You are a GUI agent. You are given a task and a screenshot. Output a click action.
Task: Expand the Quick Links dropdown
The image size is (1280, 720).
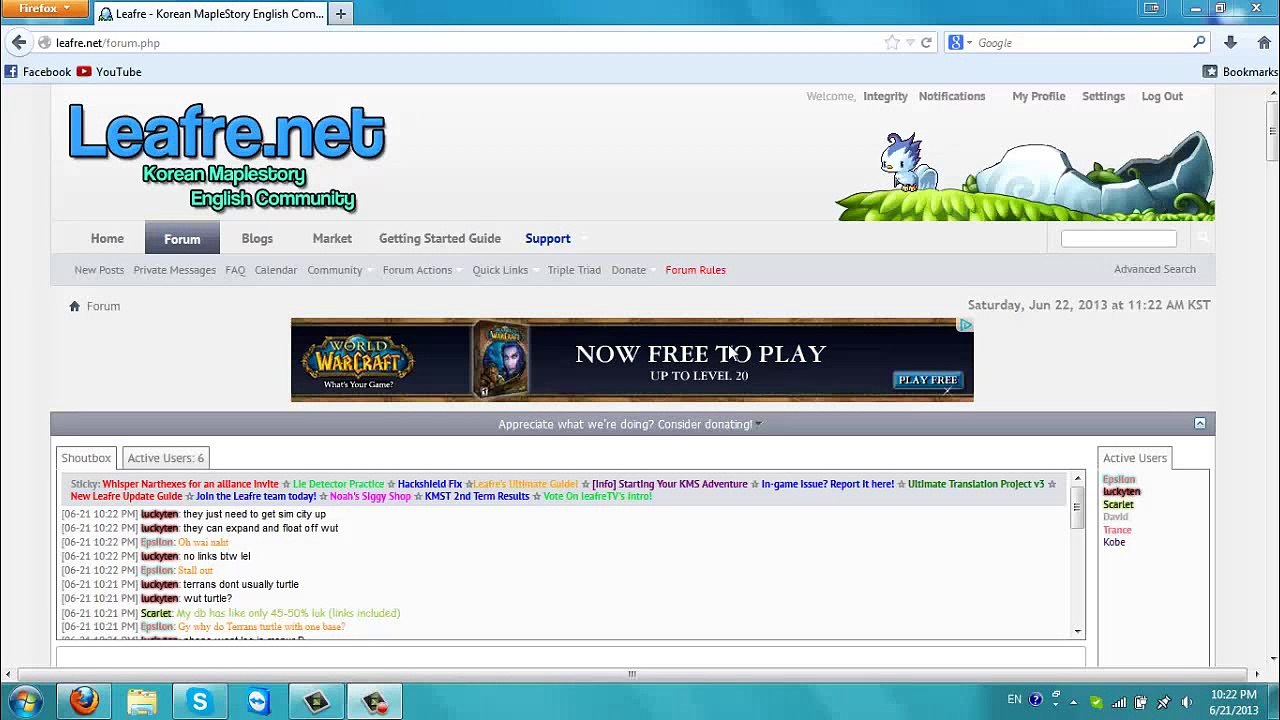[x=505, y=270]
